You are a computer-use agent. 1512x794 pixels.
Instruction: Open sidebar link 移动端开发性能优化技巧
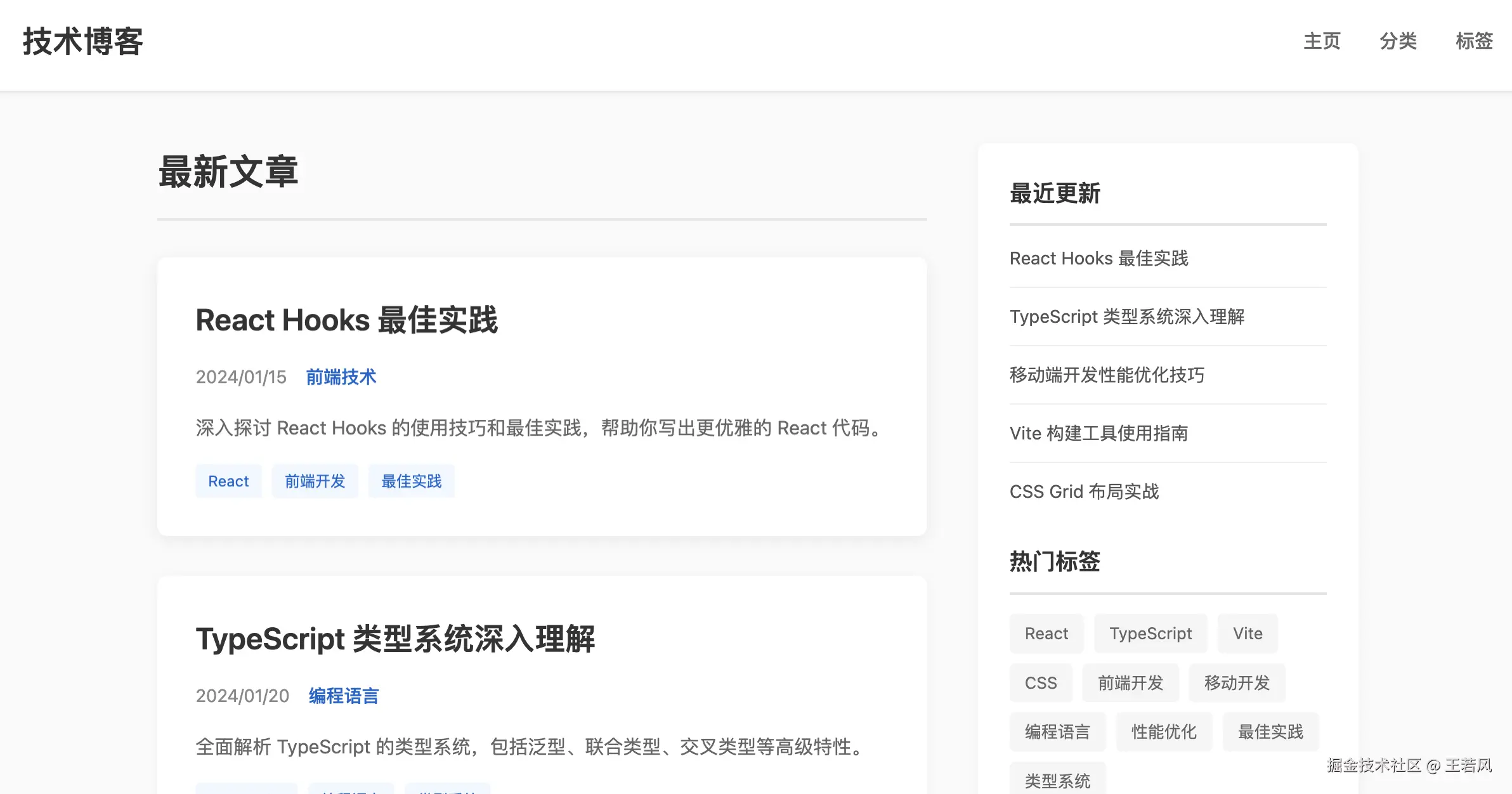pyautogui.click(x=1107, y=375)
